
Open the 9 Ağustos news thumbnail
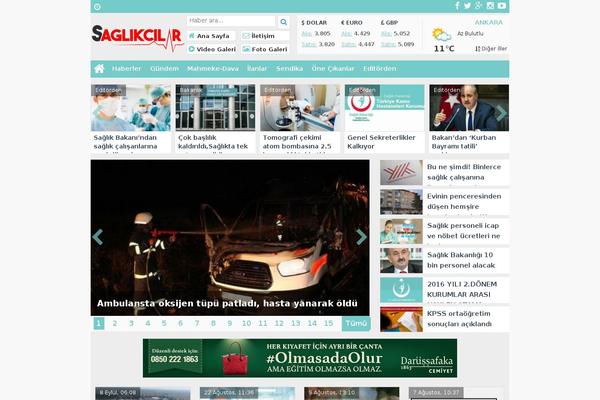(352, 393)
